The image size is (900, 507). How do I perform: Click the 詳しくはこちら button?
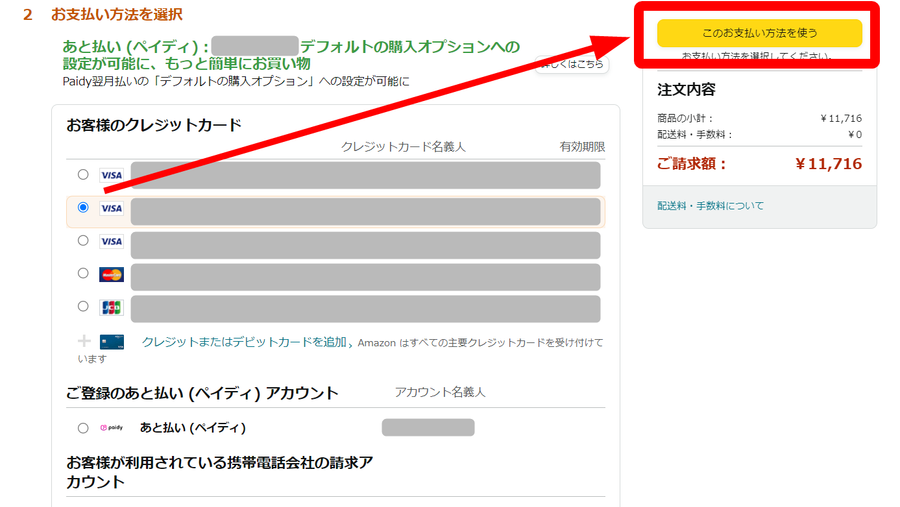[x=572, y=64]
